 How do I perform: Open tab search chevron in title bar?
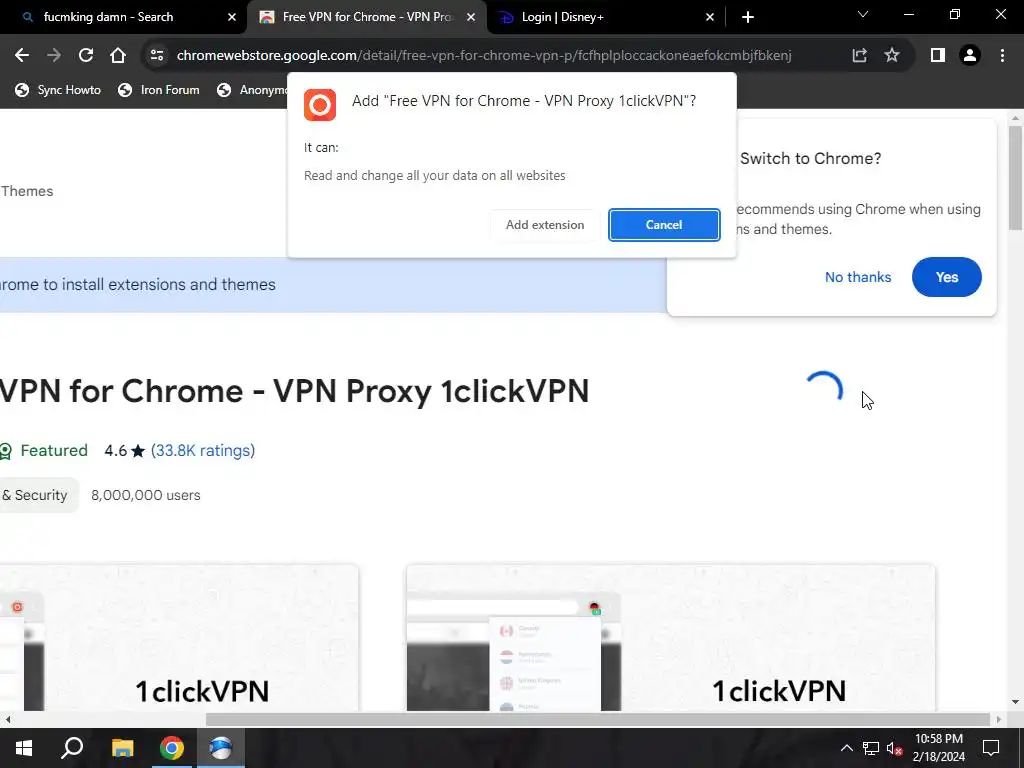tap(863, 14)
